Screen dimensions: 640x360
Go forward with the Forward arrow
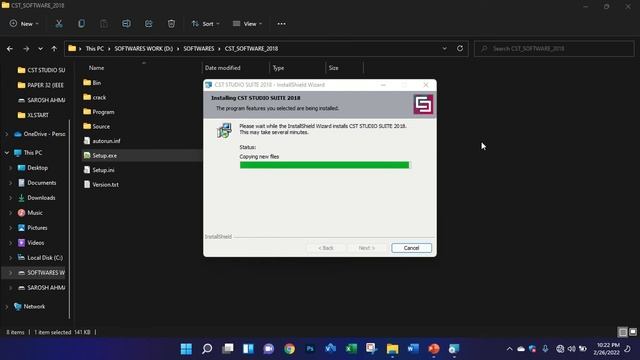pyautogui.click(x=26, y=49)
